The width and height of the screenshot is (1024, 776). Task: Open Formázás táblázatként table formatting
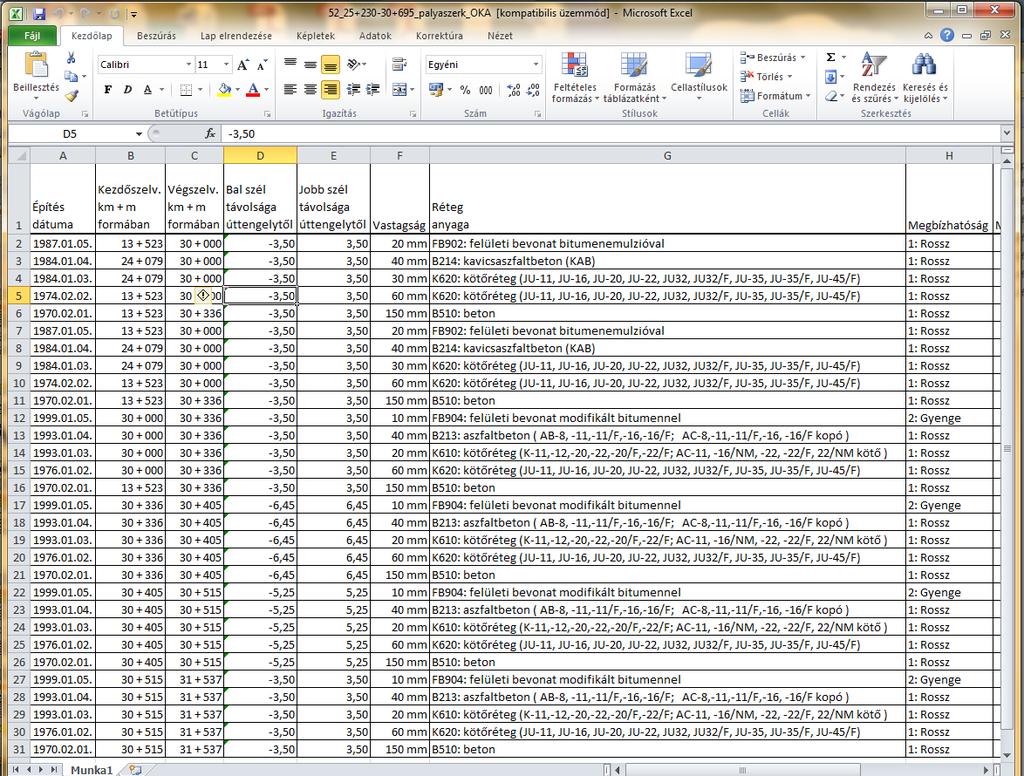click(634, 78)
